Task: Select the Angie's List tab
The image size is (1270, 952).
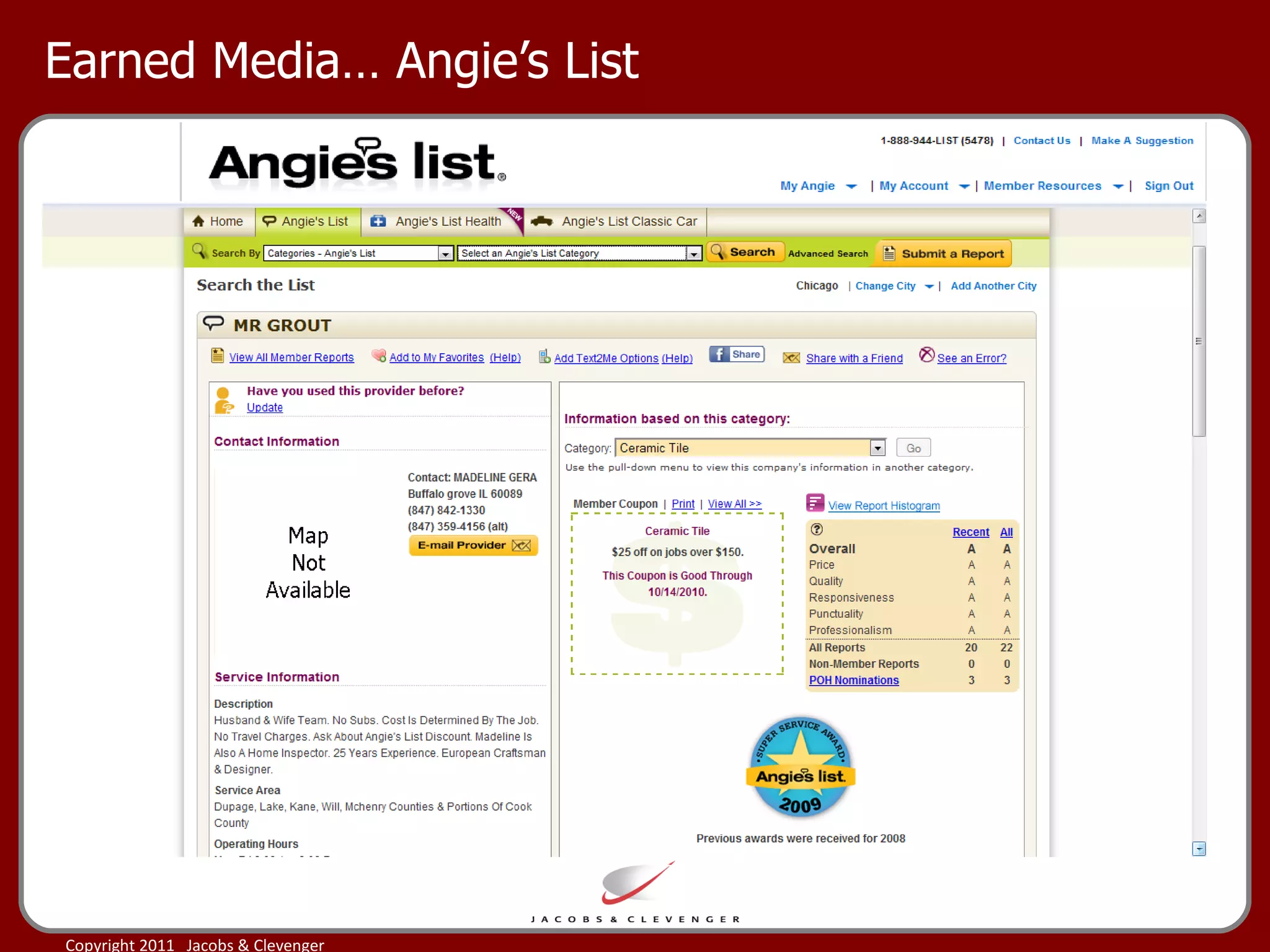Action: tap(308, 221)
